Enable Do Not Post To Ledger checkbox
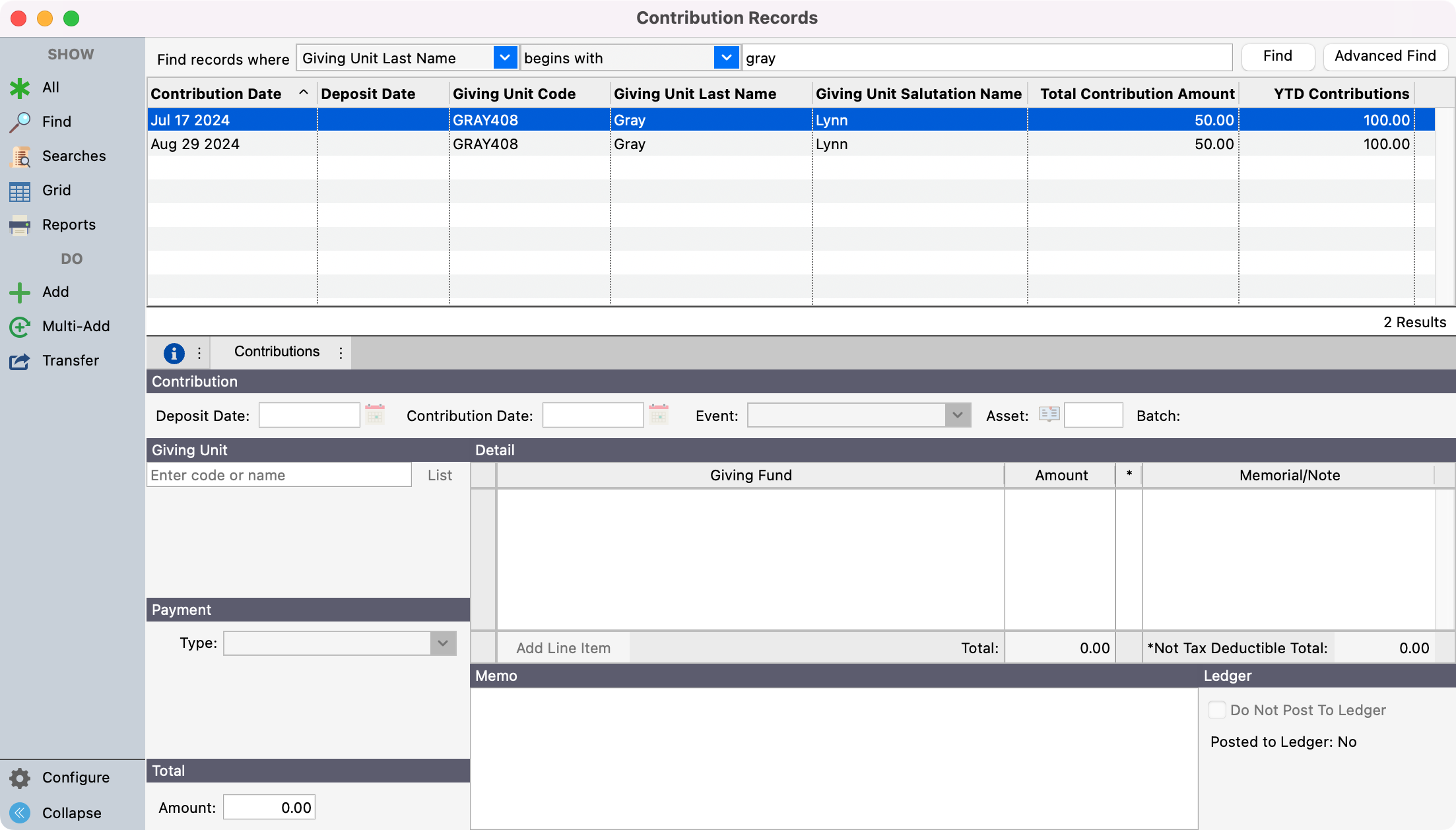 pos(1216,710)
